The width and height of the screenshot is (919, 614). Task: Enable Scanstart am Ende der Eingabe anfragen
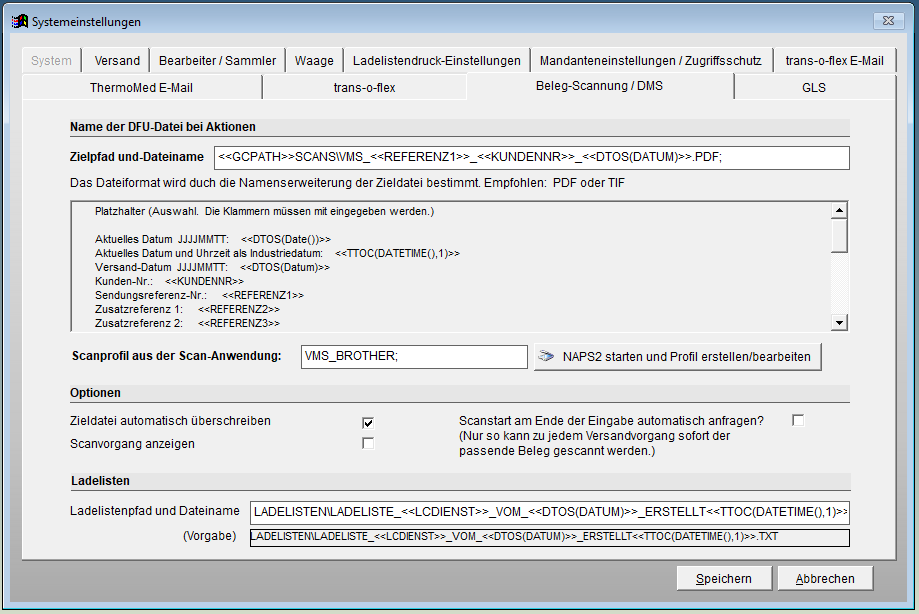797,420
